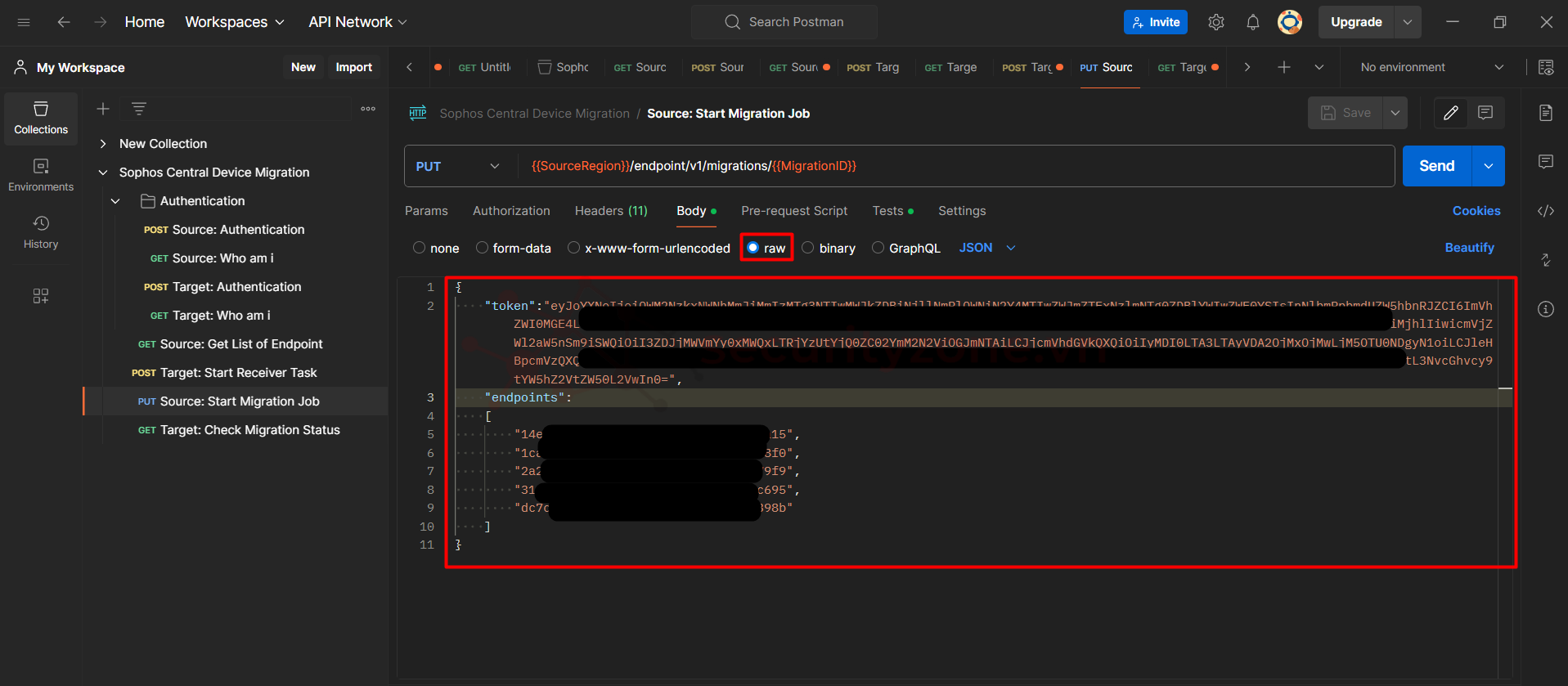Open the documentation icon in right sidebar
The width and height of the screenshot is (1568, 686).
pos(1546,113)
